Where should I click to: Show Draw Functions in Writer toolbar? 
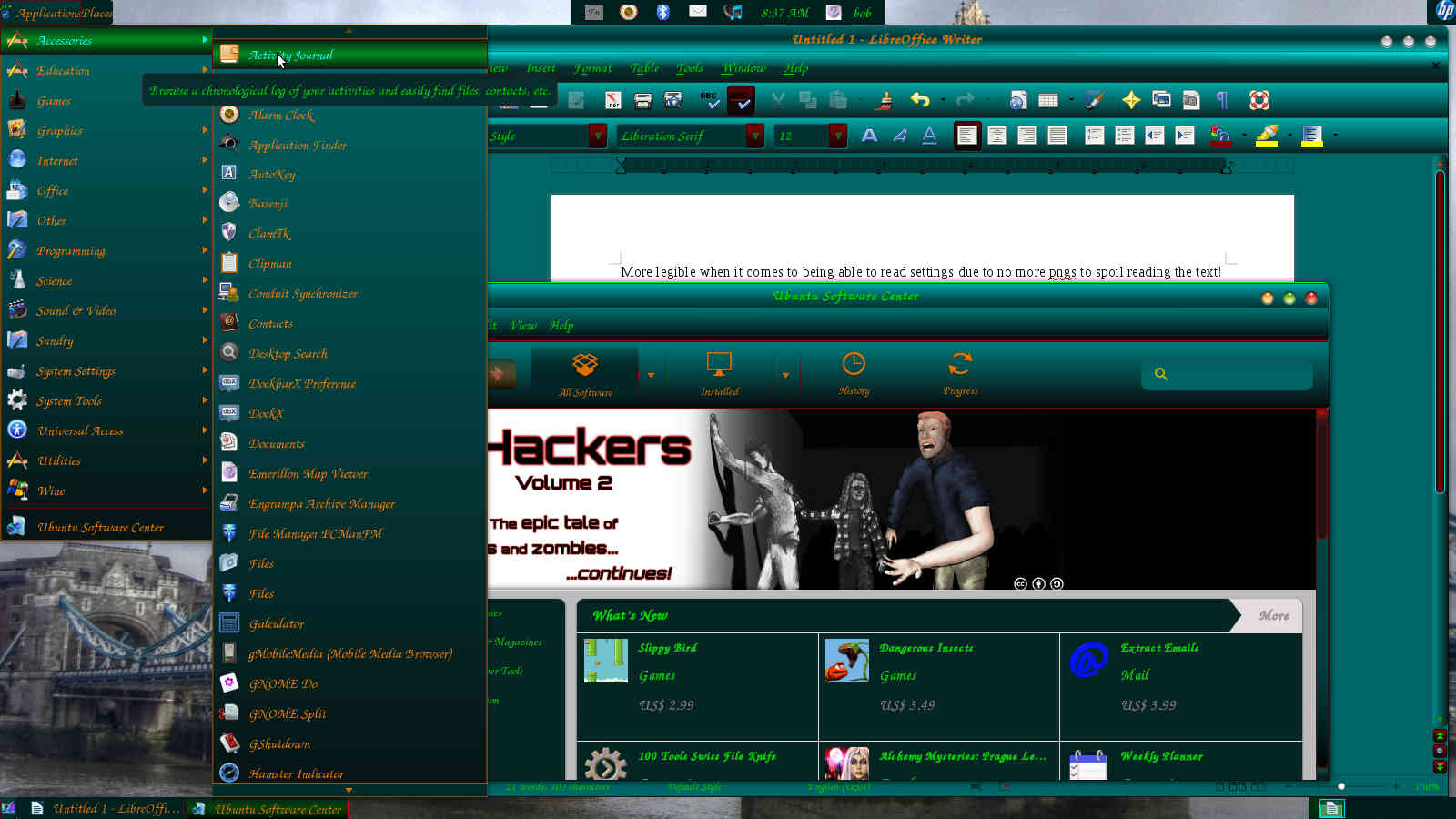click(x=1094, y=100)
